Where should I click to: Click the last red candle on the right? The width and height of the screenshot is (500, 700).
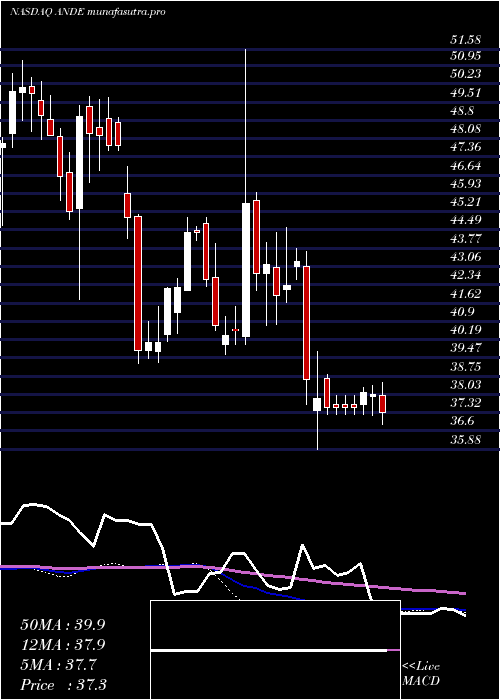[382, 404]
